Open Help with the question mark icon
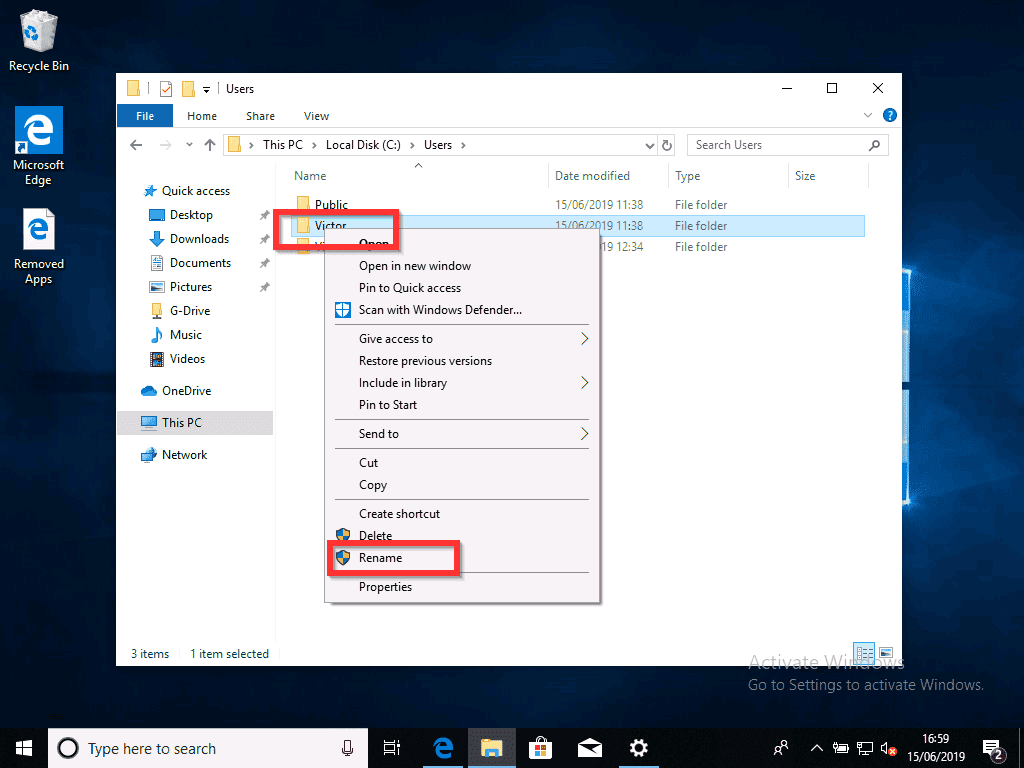Image resolution: width=1024 pixels, height=768 pixels. coord(889,115)
